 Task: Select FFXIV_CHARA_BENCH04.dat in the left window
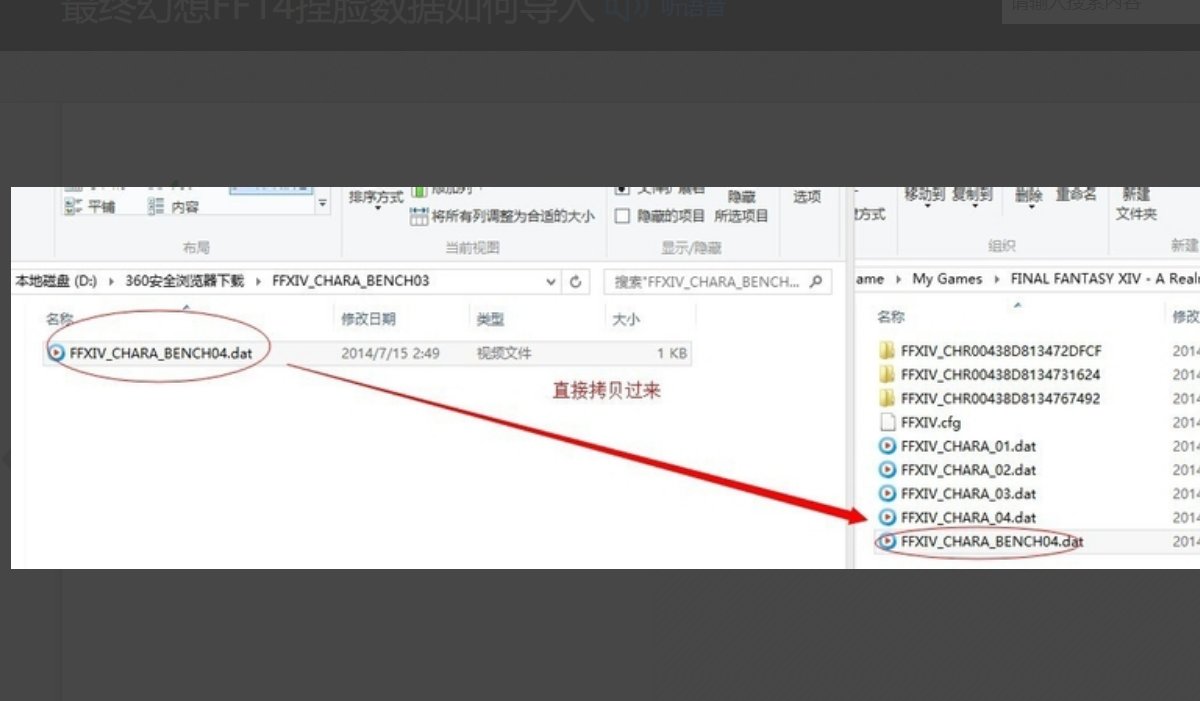(150, 353)
